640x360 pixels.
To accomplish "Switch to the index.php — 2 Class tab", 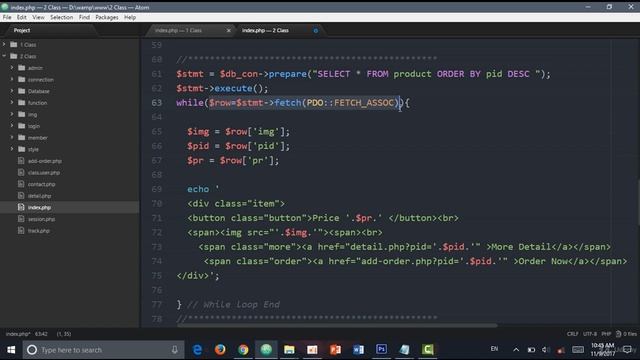I will pos(265,30).
